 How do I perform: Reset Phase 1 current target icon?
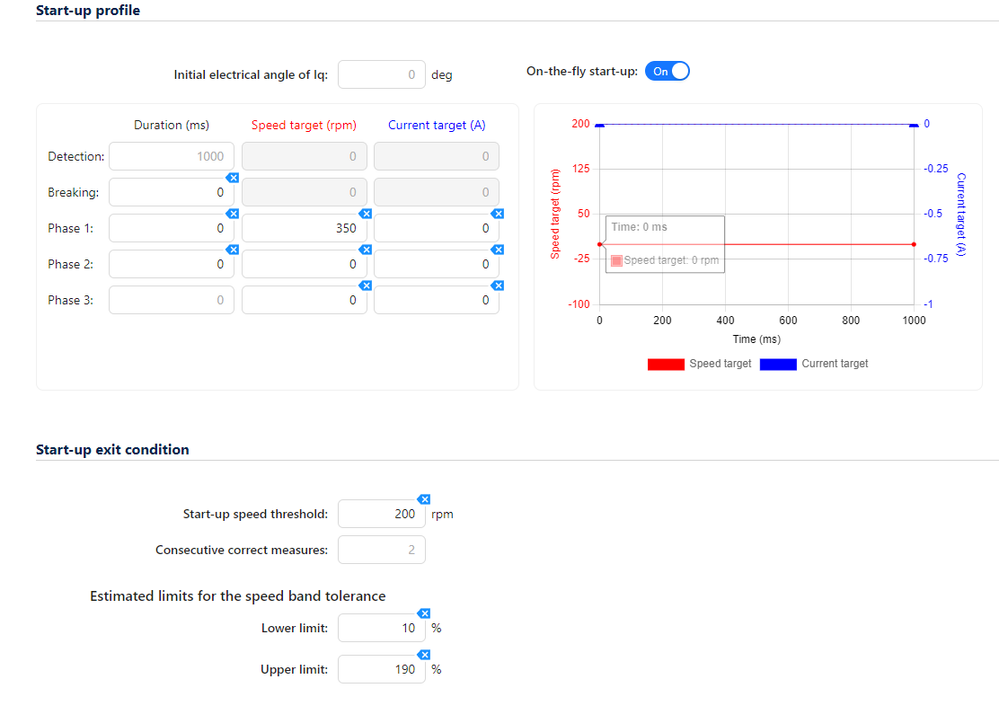click(498, 213)
